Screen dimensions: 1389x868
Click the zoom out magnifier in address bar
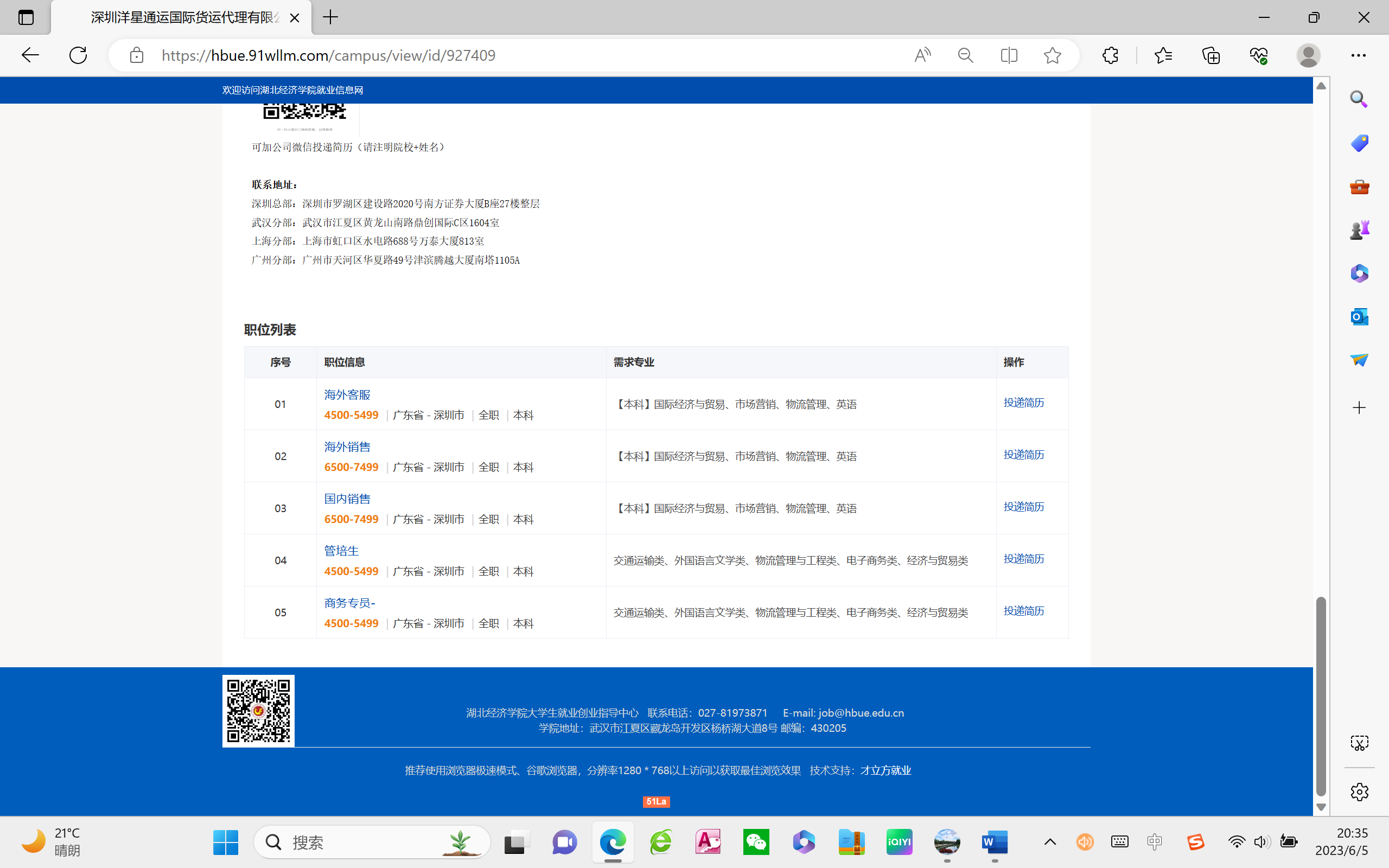[x=965, y=55]
